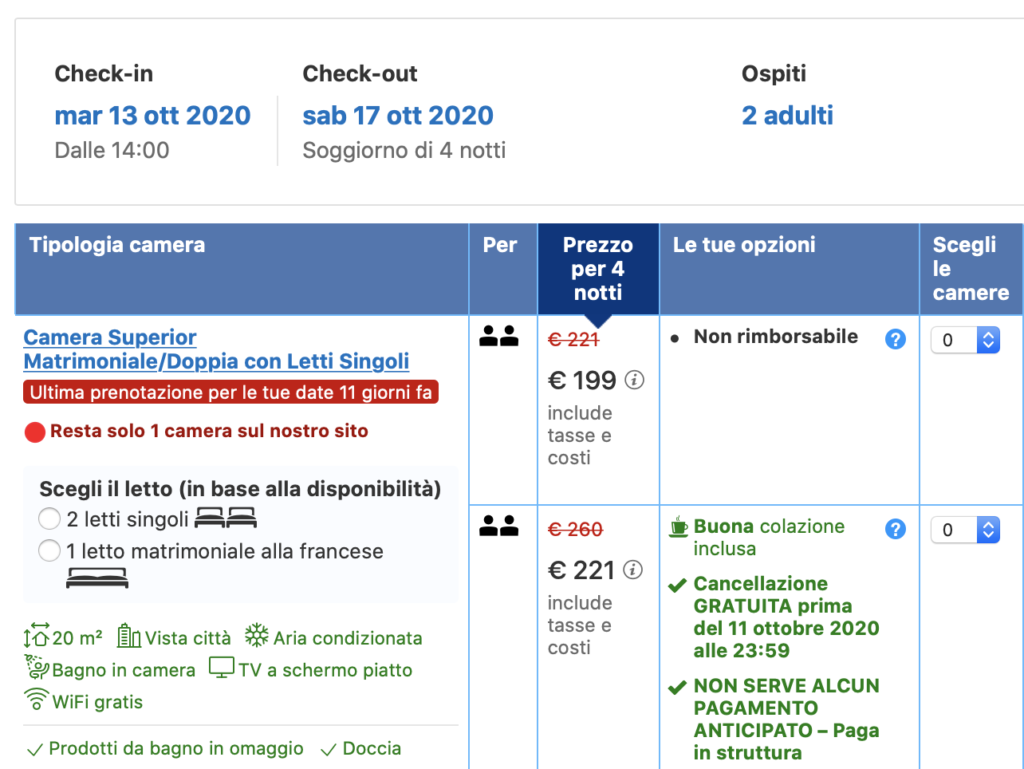
Task: Click the air conditioning snowflake icon
Action: pos(257,636)
